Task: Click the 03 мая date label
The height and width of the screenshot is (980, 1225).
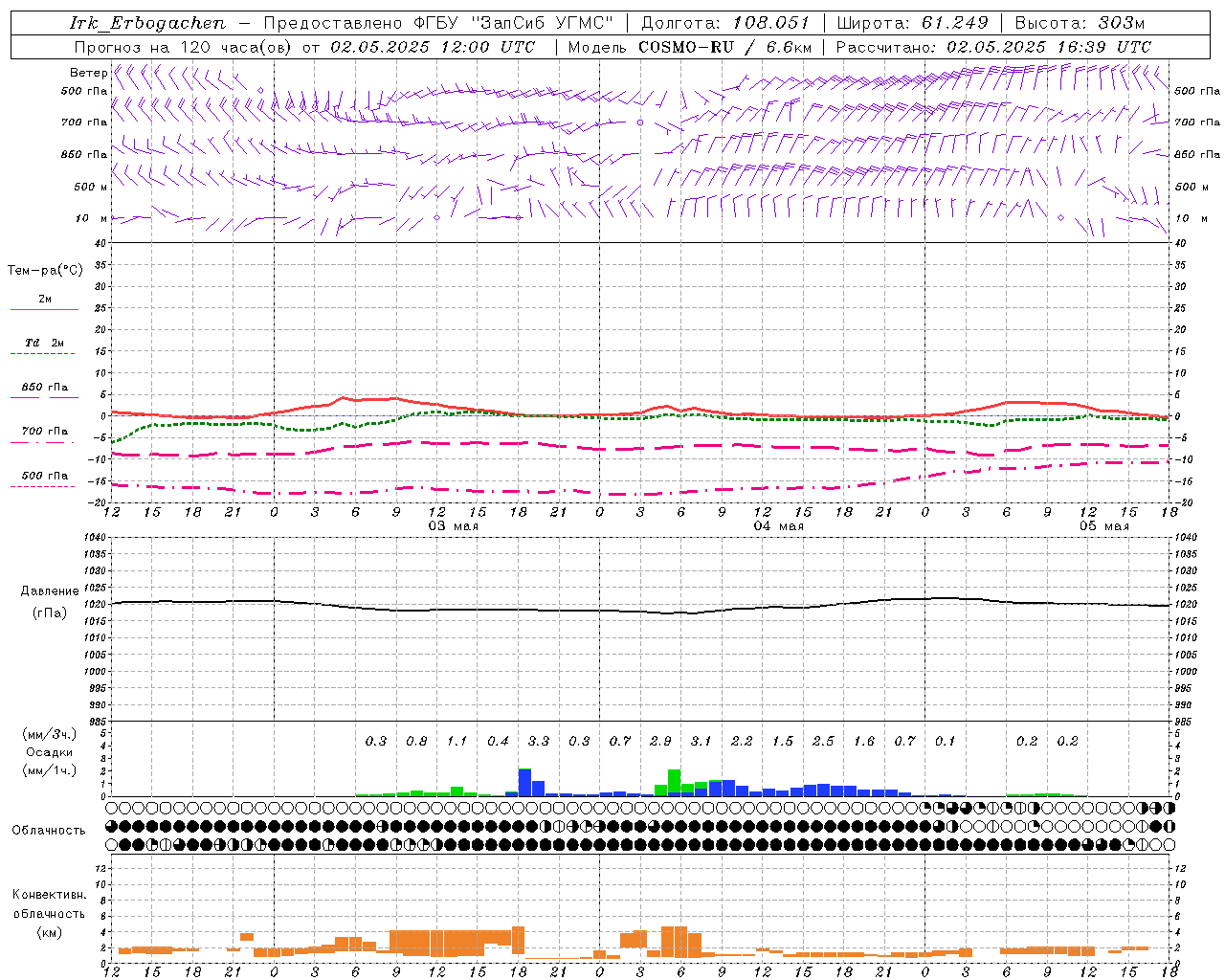Action: [453, 526]
